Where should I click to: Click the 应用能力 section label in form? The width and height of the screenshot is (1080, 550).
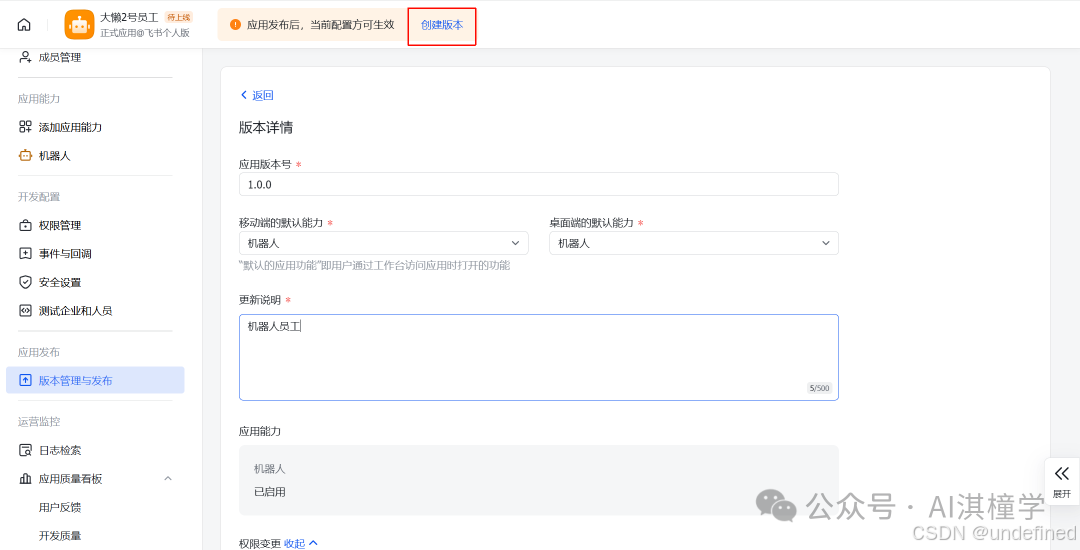point(260,431)
